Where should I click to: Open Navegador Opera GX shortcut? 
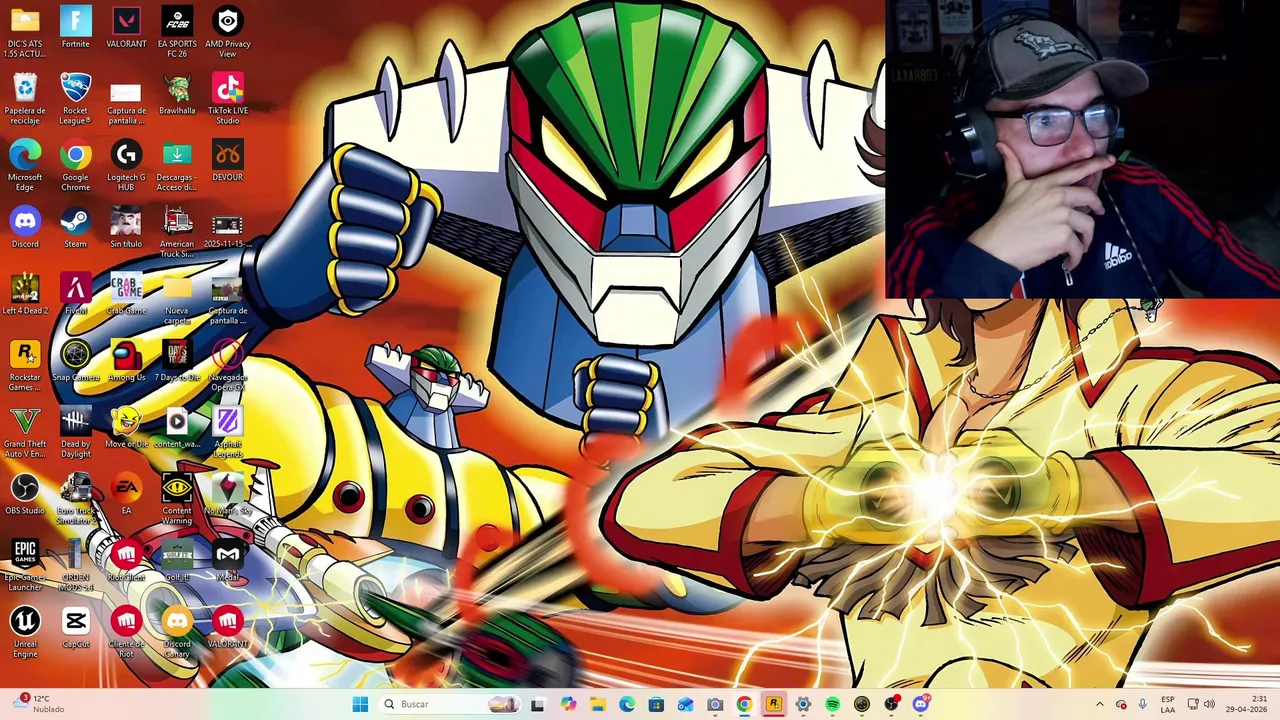(228, 366)
